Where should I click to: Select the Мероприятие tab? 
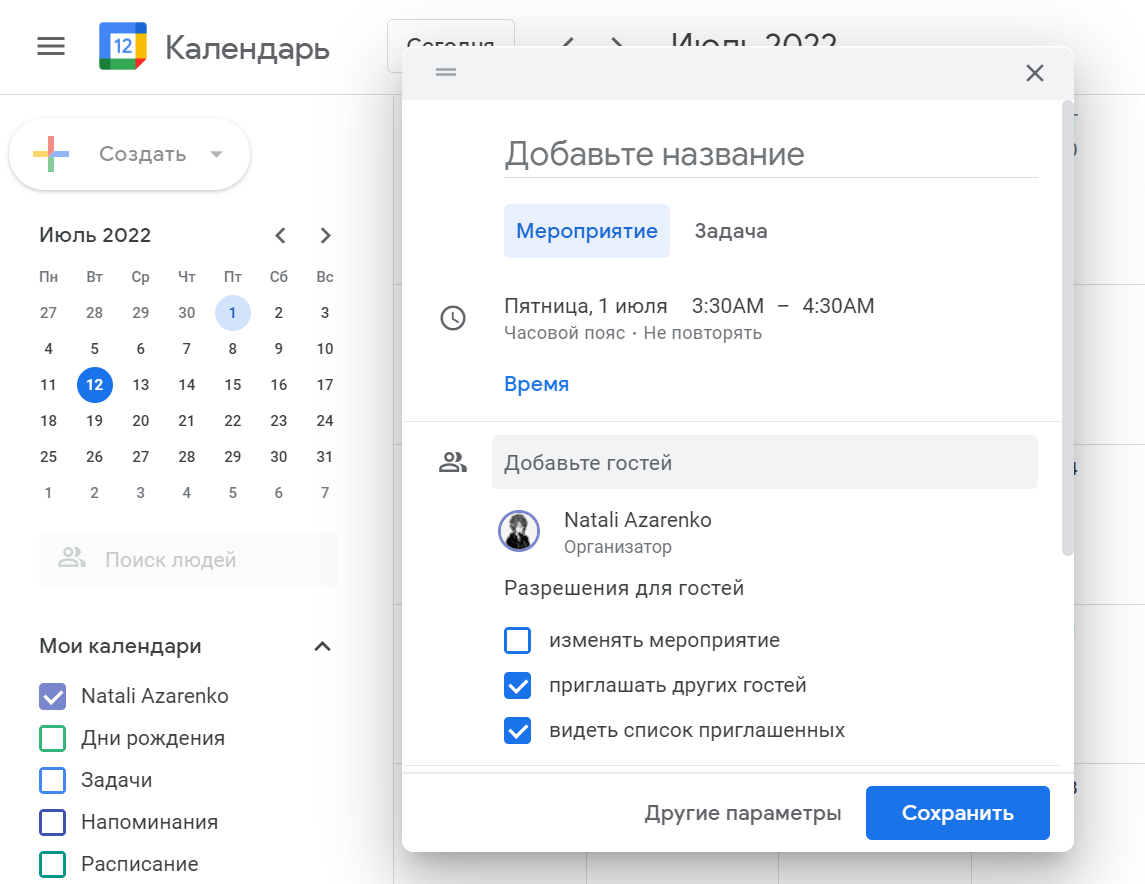pos(586,231)
